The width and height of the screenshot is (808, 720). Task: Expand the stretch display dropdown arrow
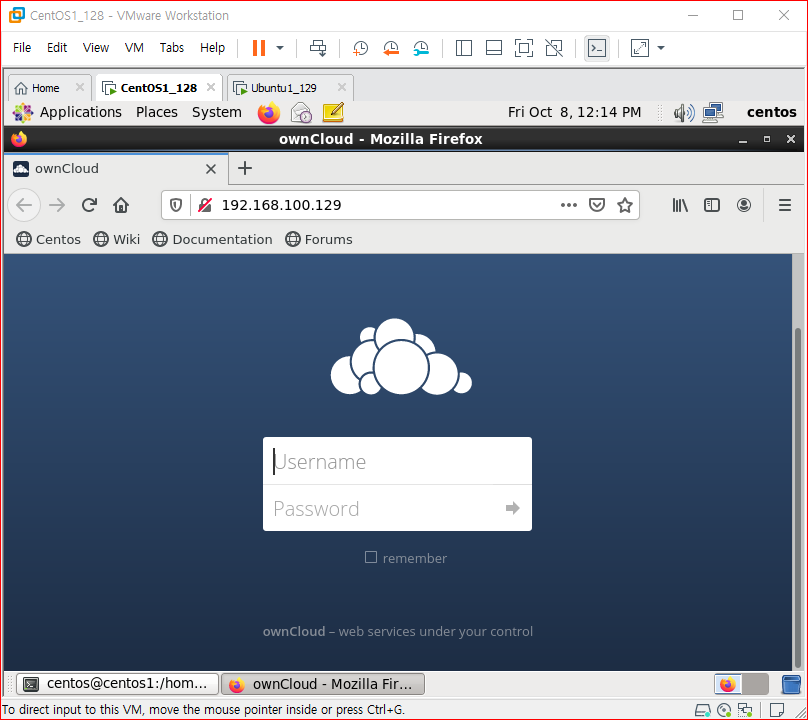[x=661, y=48]
